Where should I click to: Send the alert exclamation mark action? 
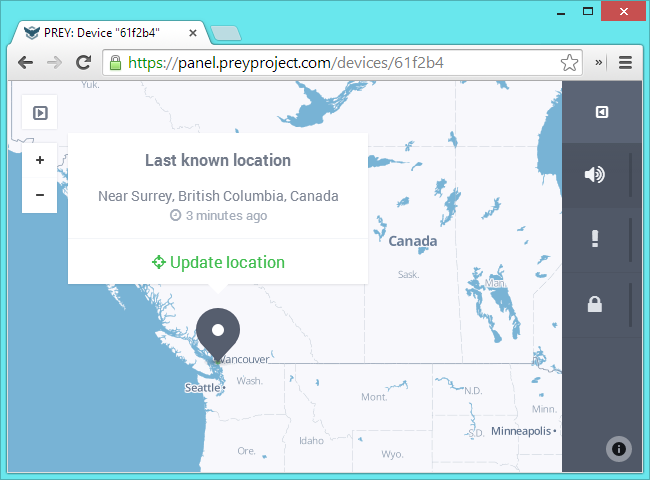[x=595, y=239]
